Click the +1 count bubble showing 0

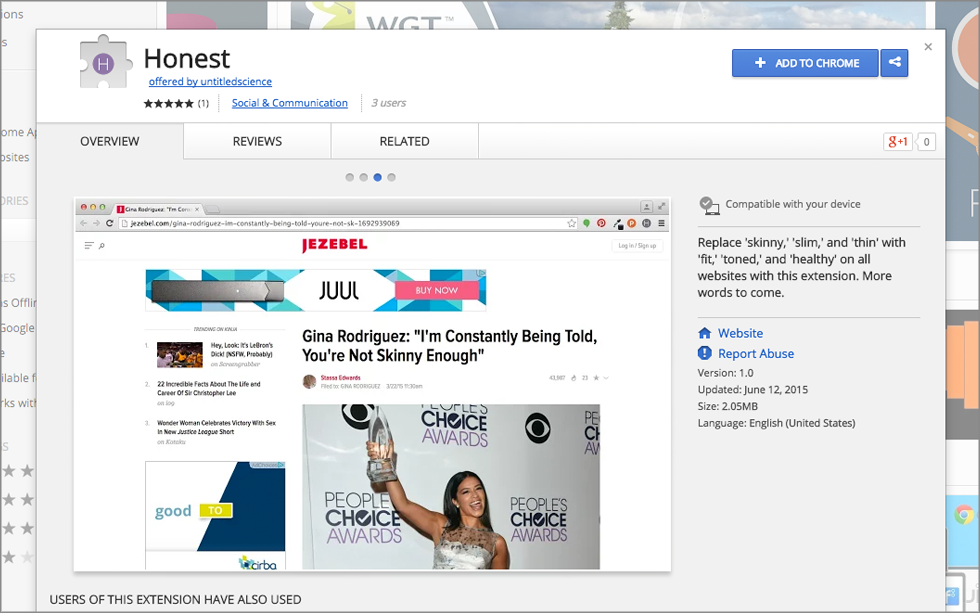coord(926,142)
